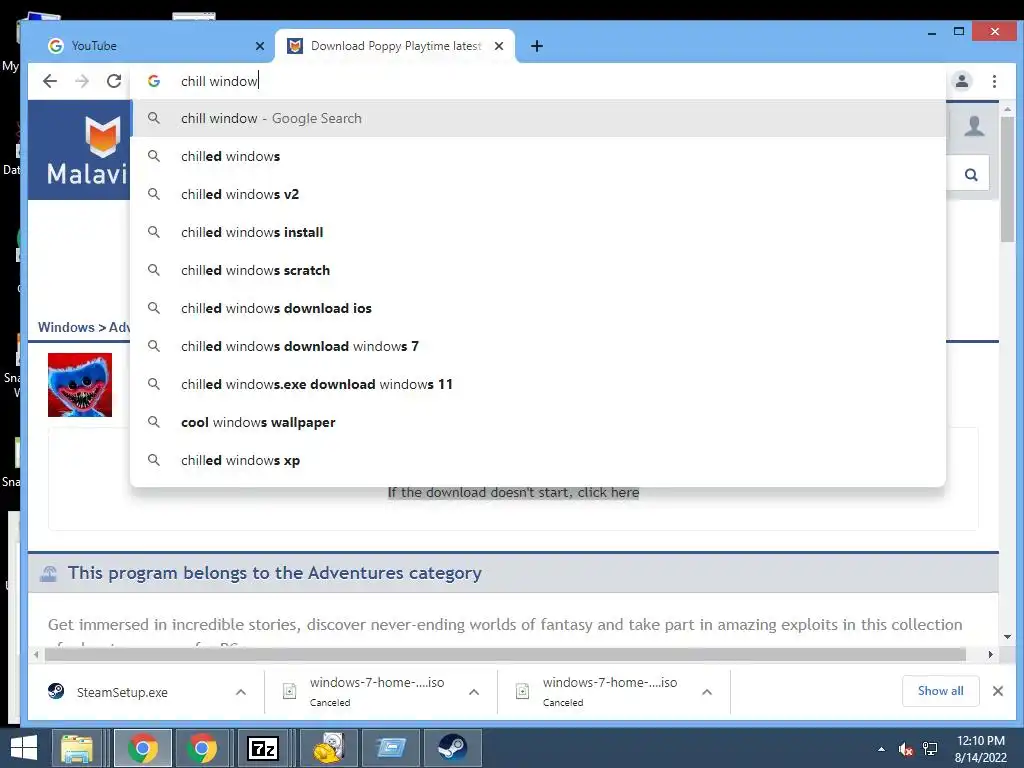This screenshot has width=1024, height=768.
Task: Click the Poppy Playtime thumbnail image
Action: tap(80, 385)
